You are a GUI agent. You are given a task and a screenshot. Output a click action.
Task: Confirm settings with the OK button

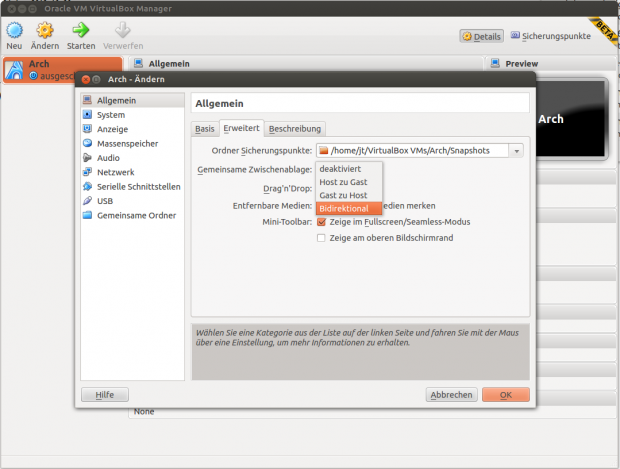coord(505,395)
